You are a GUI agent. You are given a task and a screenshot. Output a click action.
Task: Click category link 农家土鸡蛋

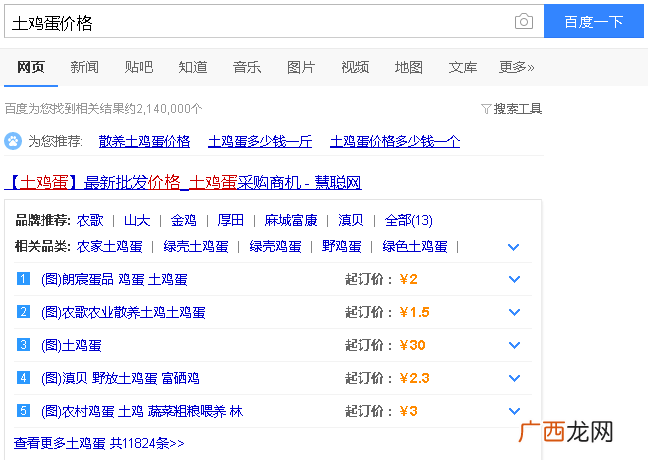coord(110,247)
